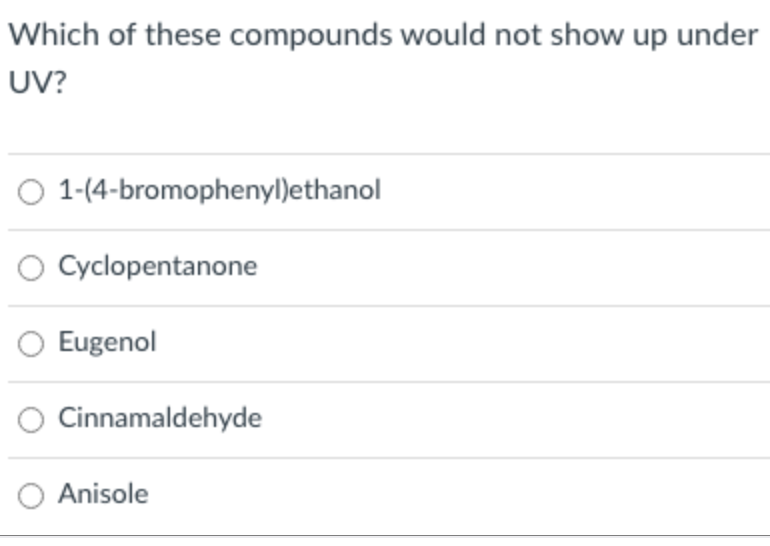The image size is (770, 546).
Task: Click the word UV? in the question
Action: (x=37, y=82)
